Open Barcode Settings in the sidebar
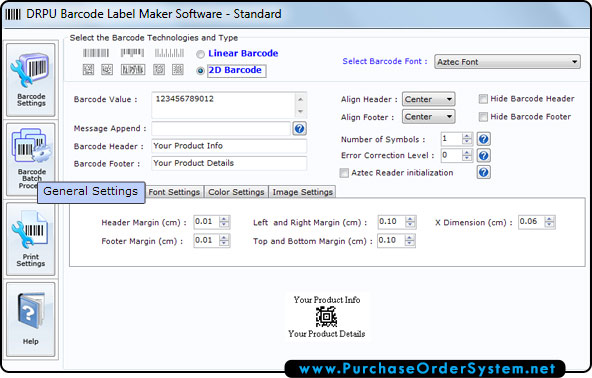Viewport: 592px width, 378px height. tap(31, 80)
